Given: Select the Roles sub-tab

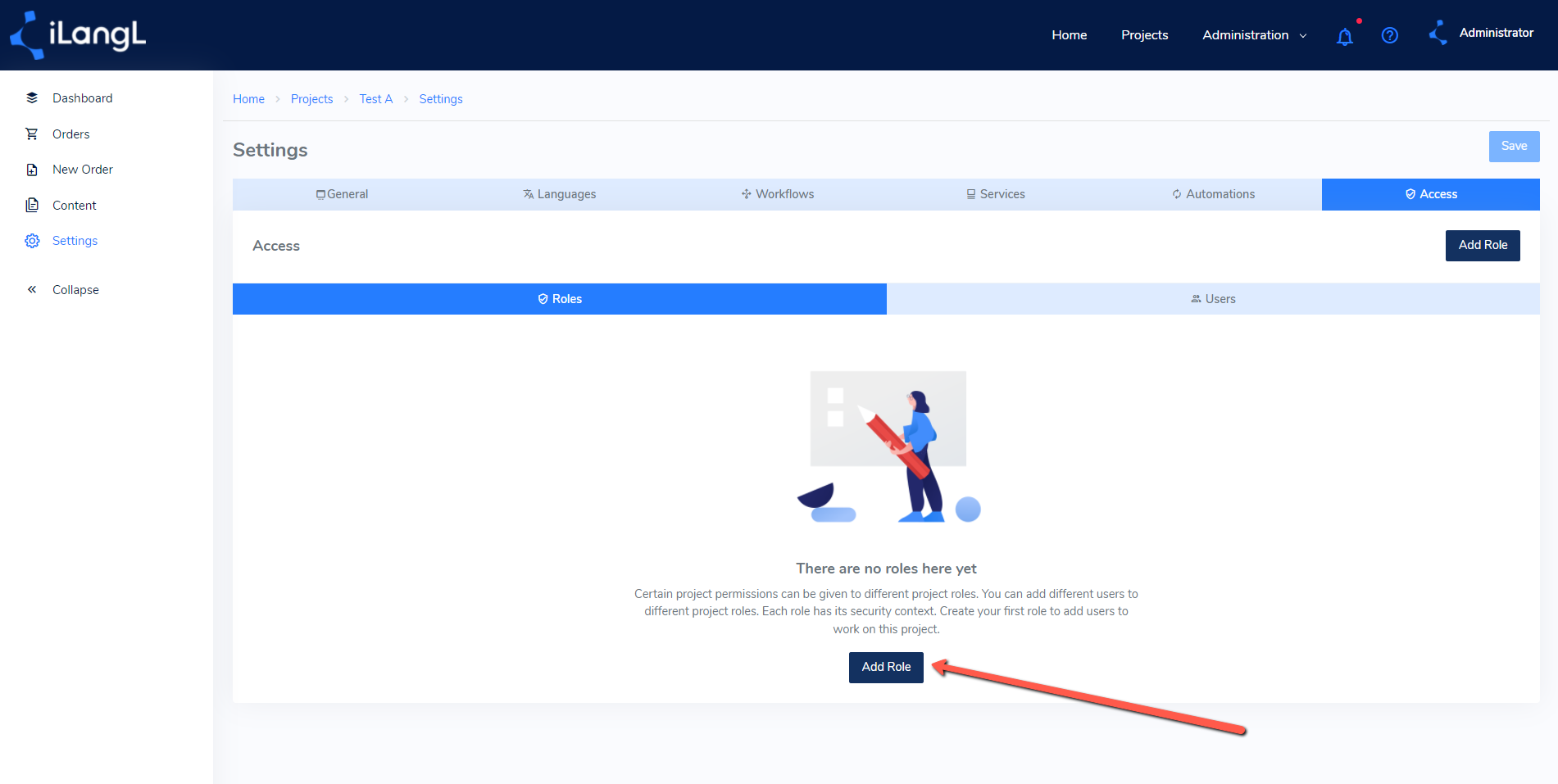Looking at the screenshot, I should pos(560,299).
